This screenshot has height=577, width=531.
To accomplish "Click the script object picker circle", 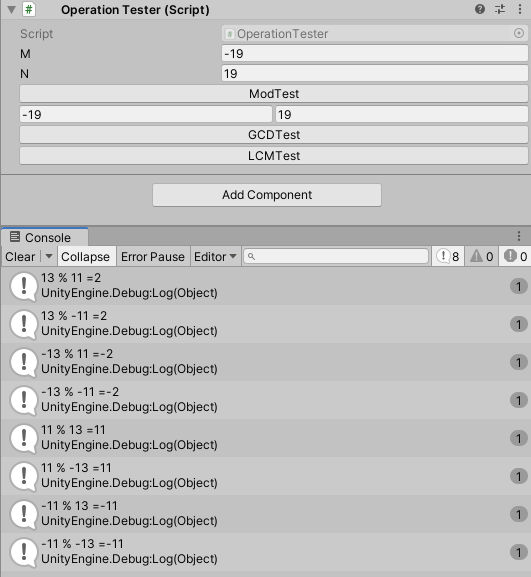I will pyautogui.click(x=518, y=33).
